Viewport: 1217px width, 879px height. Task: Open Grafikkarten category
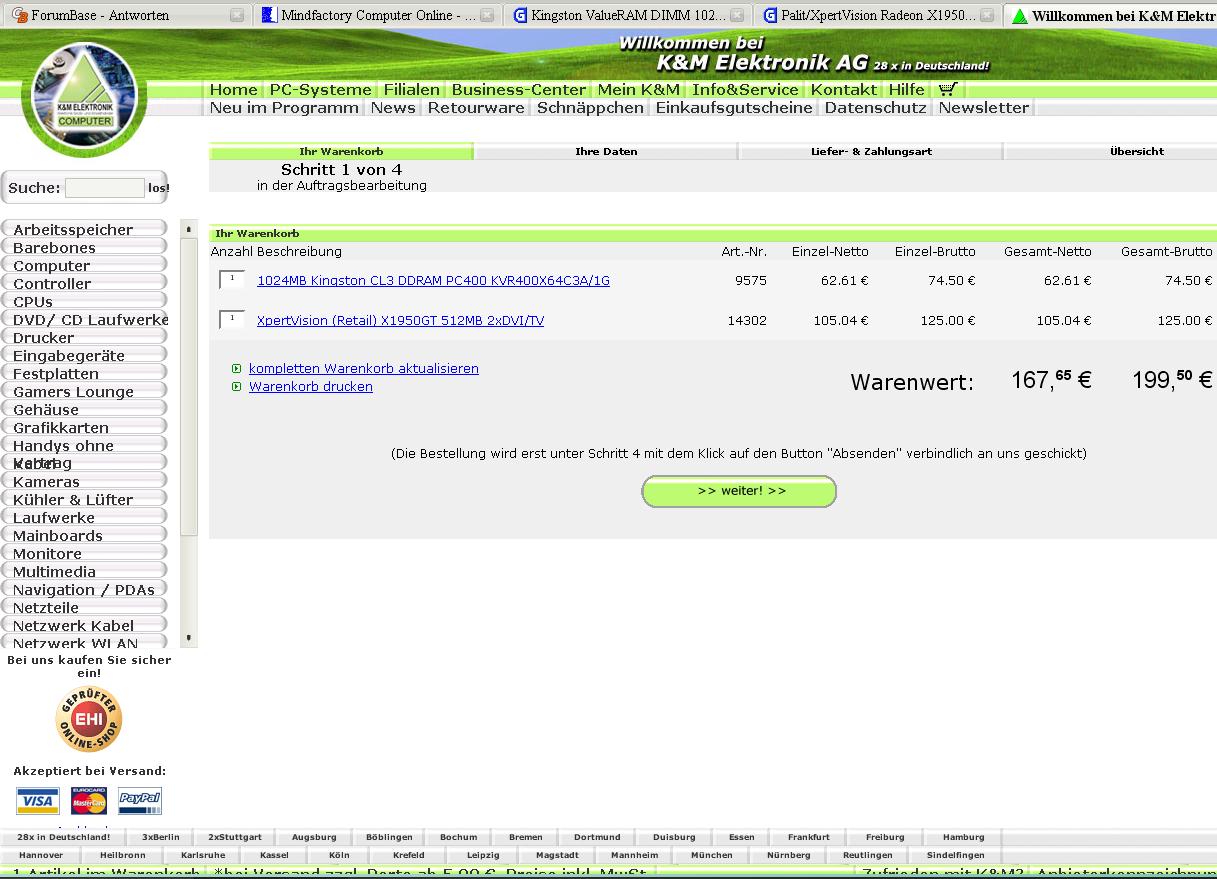coord(83,428)
